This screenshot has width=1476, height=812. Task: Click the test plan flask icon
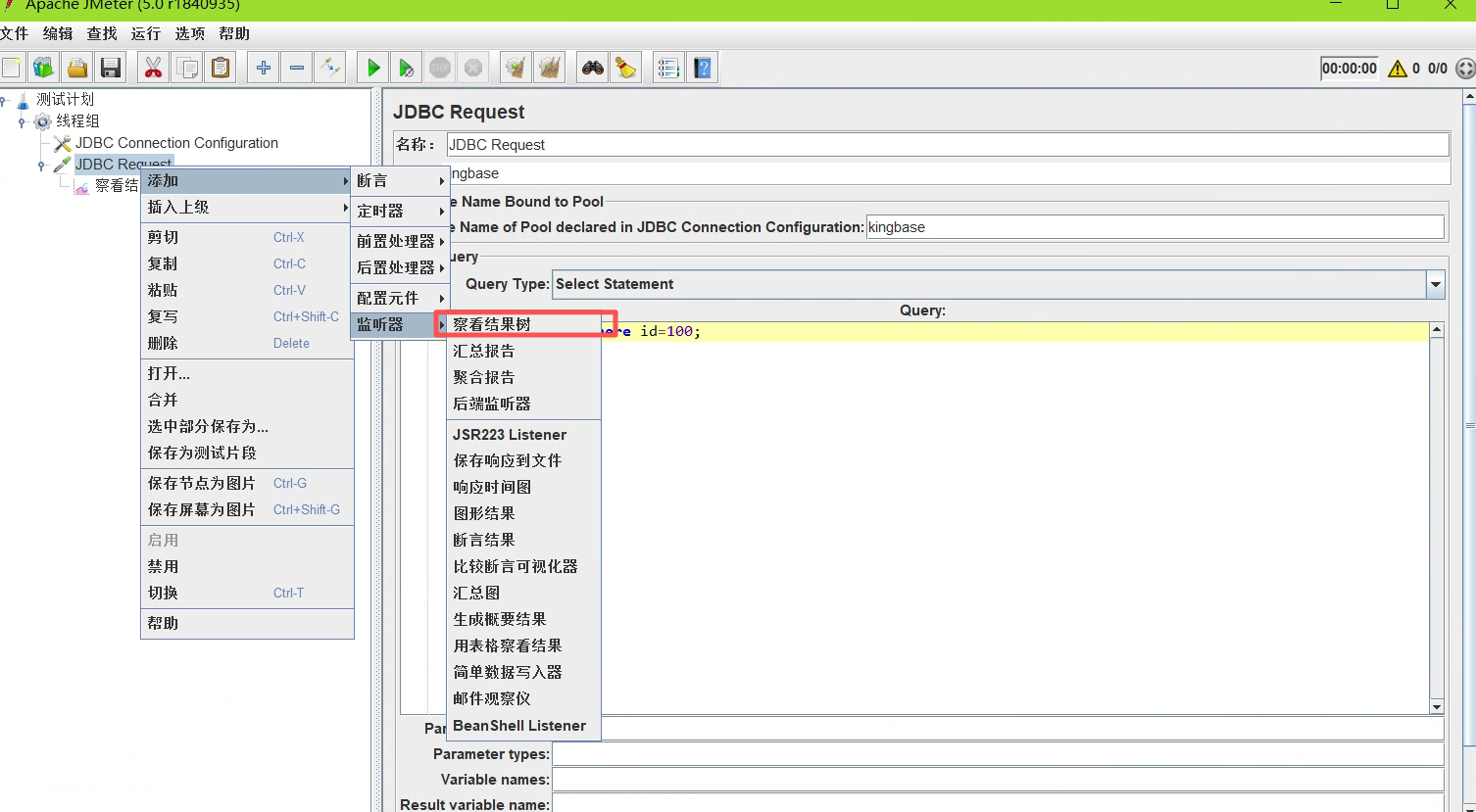(24, 99)
